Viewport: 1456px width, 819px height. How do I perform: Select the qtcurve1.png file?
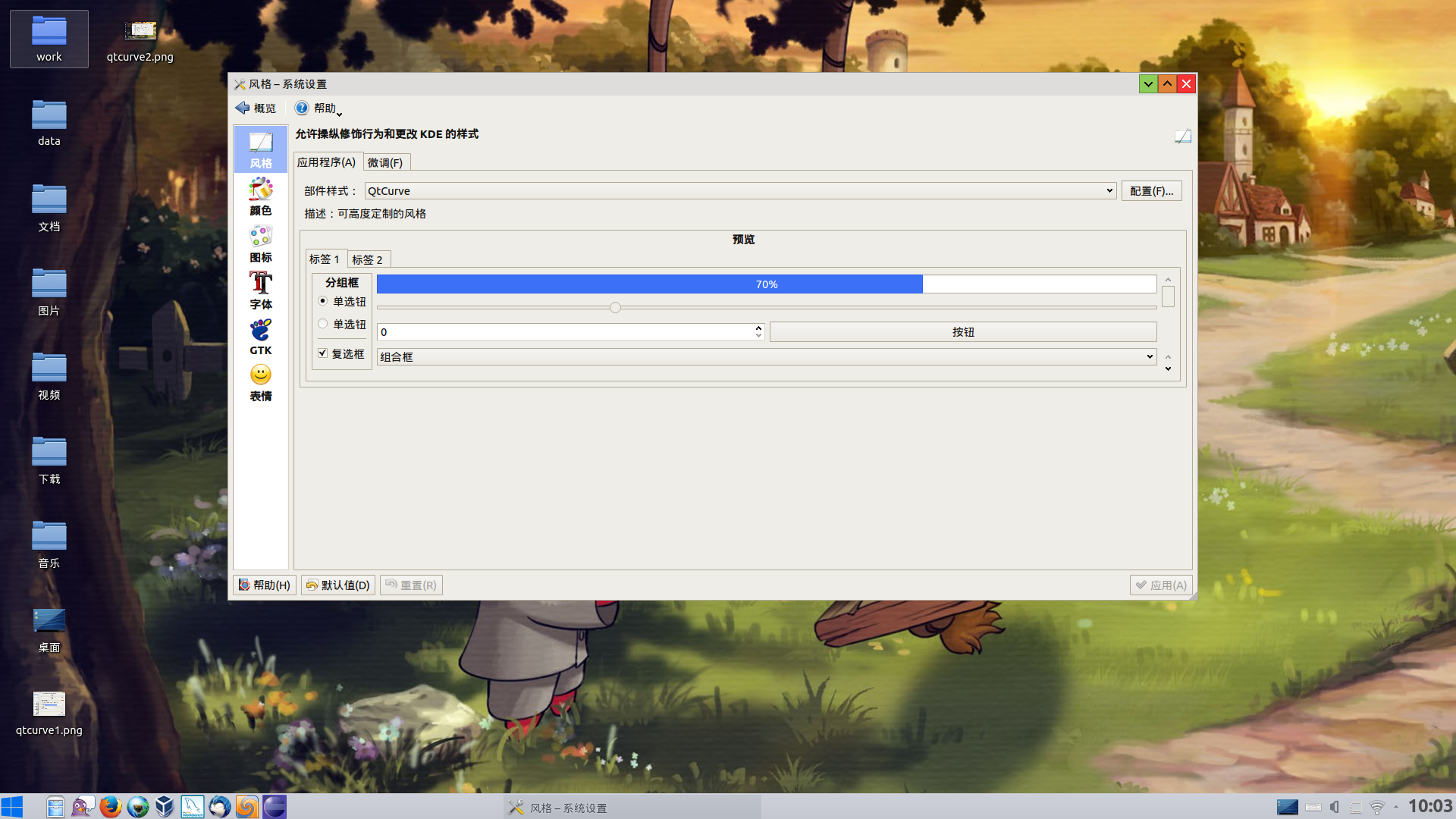(x=49, y=714)
